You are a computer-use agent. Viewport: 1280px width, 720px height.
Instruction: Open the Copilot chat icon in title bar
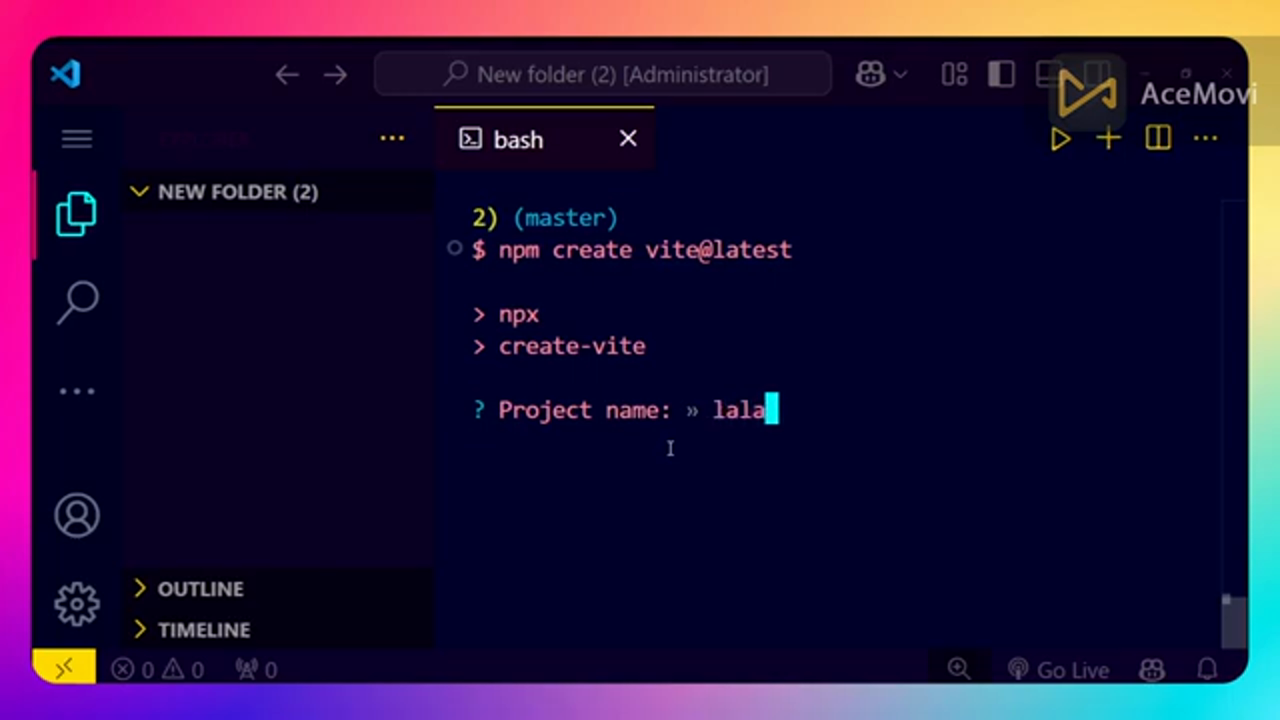click(x=871, y=74)
